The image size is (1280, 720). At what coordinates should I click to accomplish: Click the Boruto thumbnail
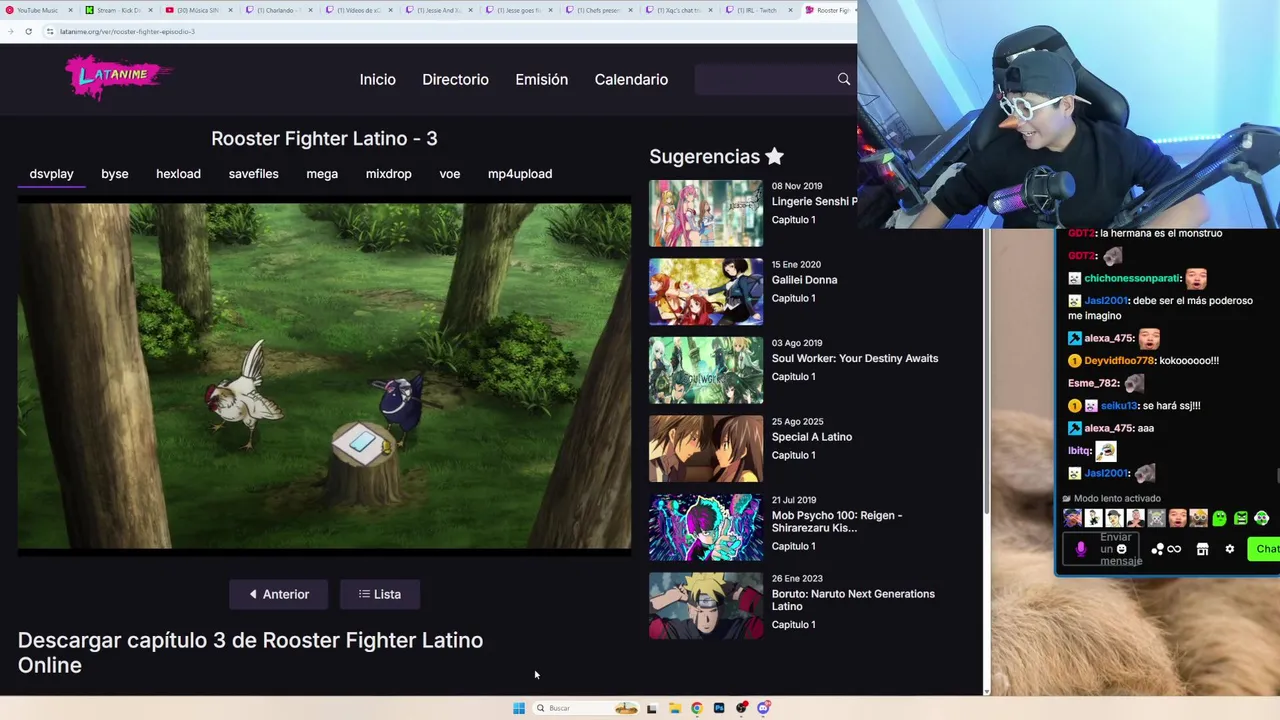click(x=706, y=606)
